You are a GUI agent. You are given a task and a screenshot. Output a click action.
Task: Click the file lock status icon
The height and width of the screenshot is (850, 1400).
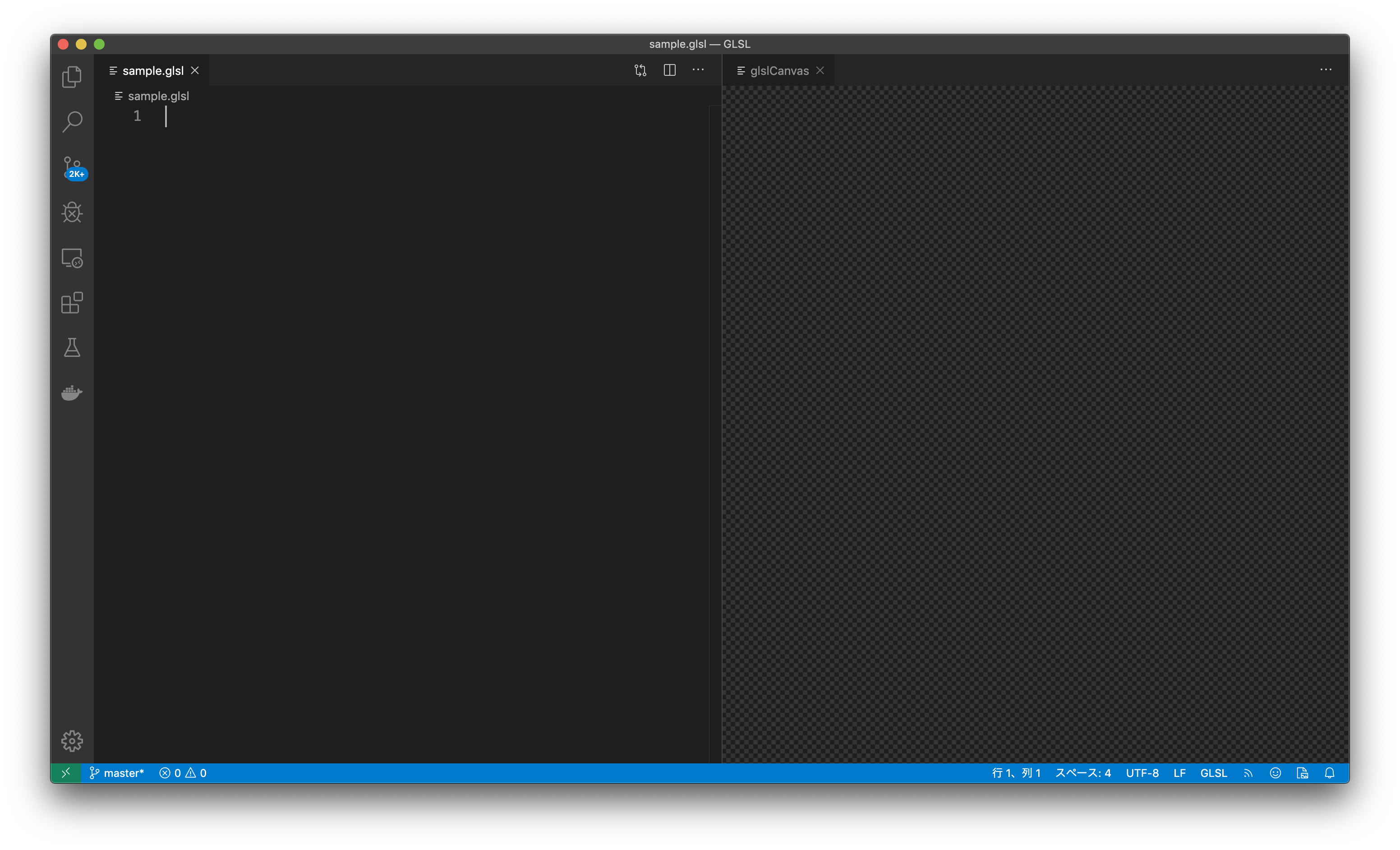[1302, 773]
